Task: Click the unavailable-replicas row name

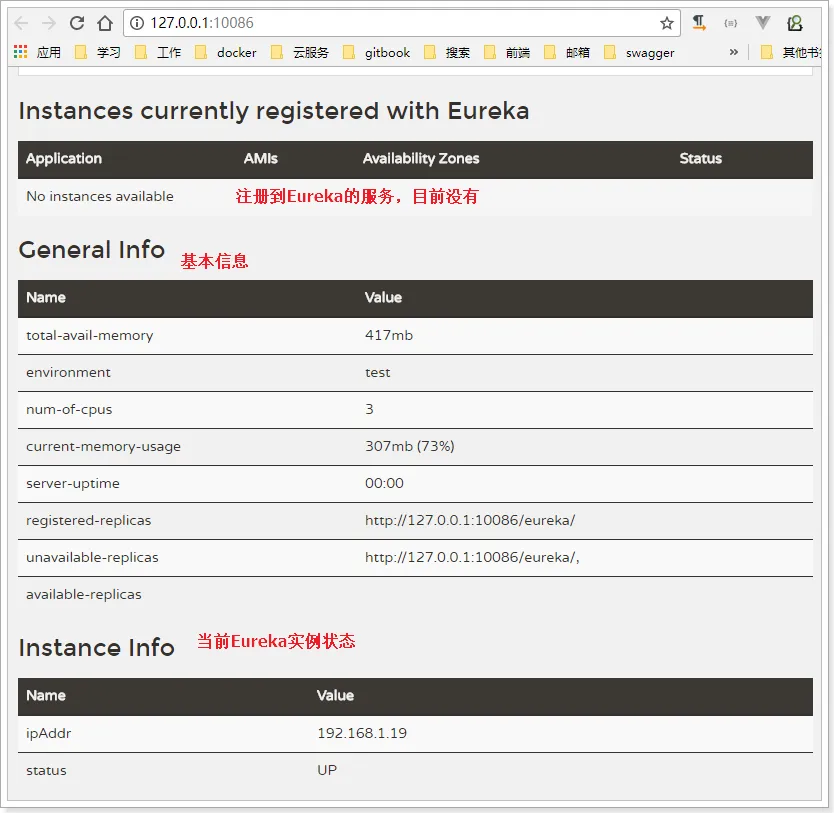Action: (x=92, y=557)
